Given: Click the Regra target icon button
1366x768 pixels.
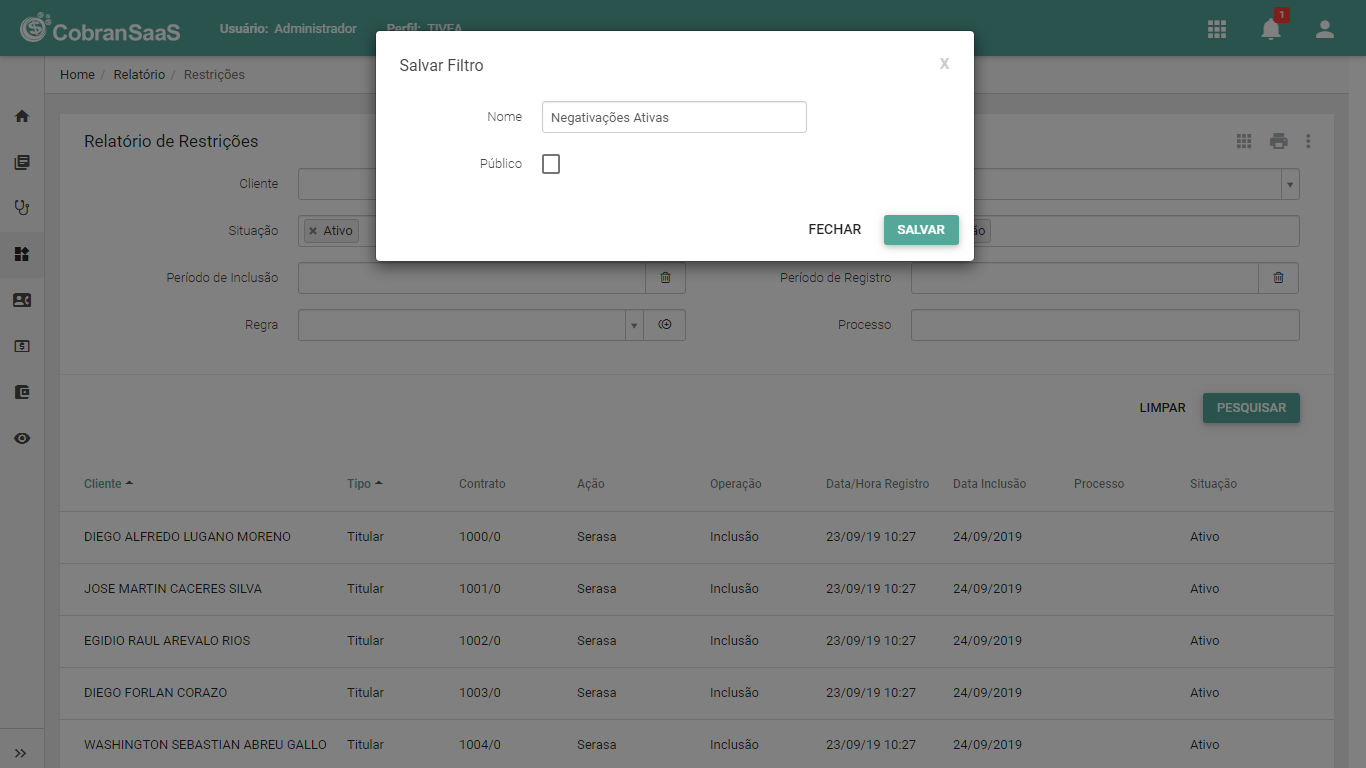Looking at the screenshot, I should pos(666,325).
